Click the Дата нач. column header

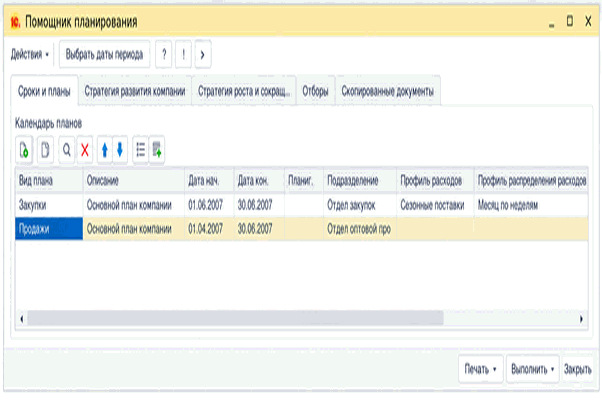click(209, 181)
